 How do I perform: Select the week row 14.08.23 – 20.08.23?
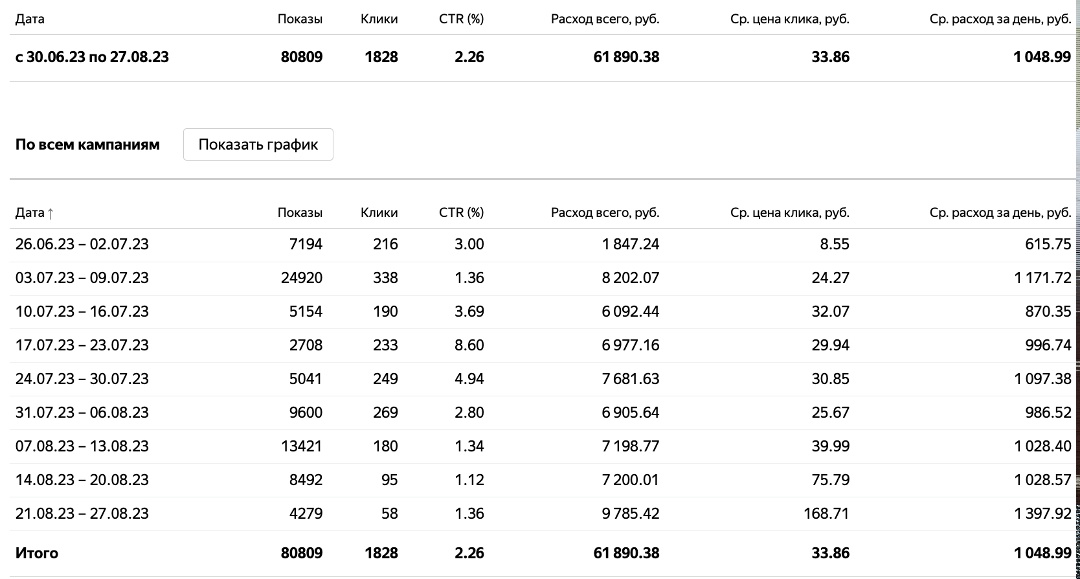click(82, 480)
